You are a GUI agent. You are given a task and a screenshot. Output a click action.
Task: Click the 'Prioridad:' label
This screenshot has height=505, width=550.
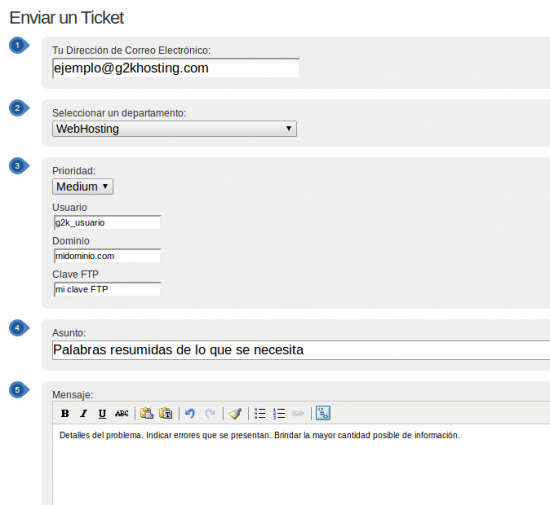point(74,171)
